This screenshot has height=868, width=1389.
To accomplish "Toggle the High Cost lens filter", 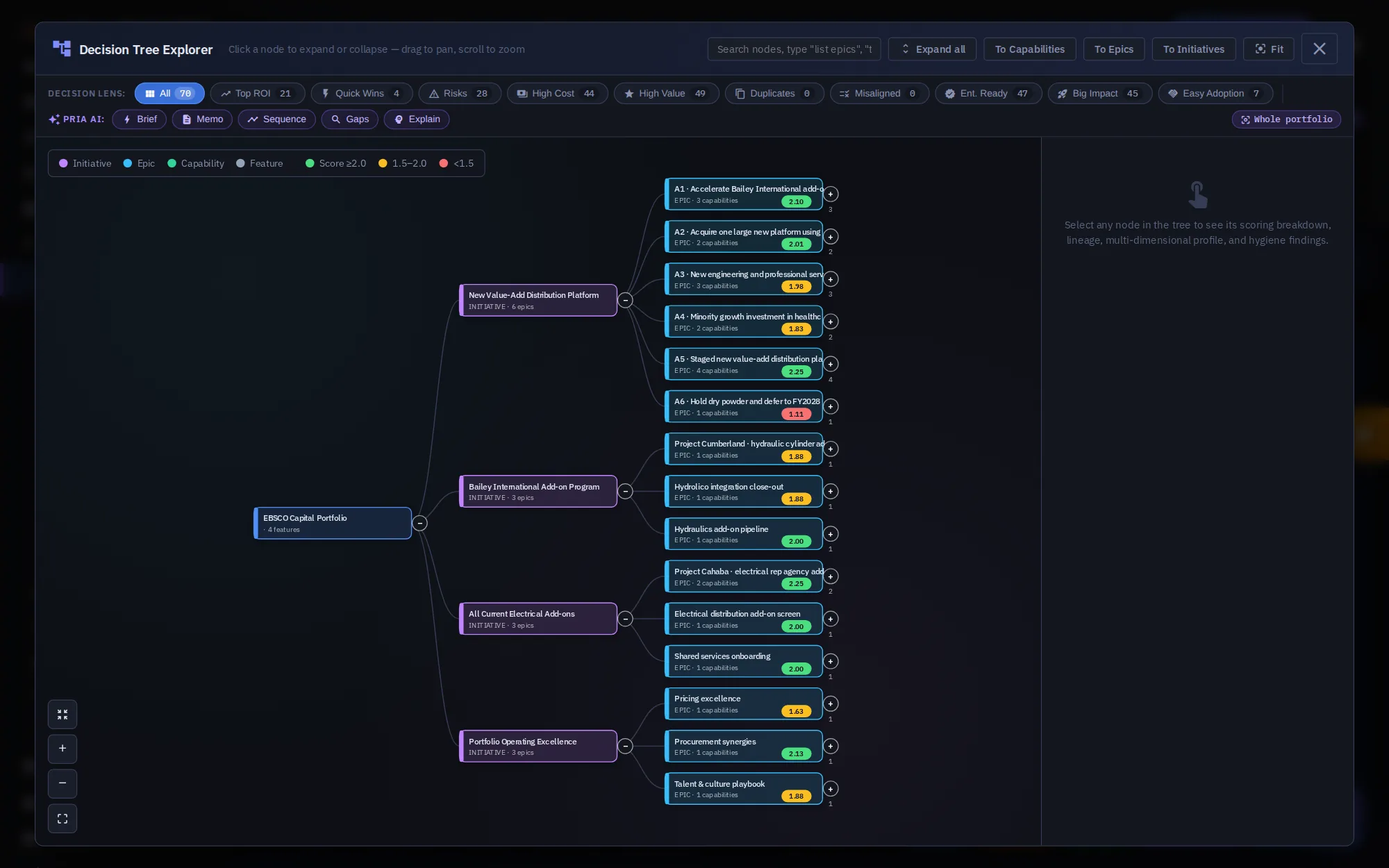I will [558, 94].
